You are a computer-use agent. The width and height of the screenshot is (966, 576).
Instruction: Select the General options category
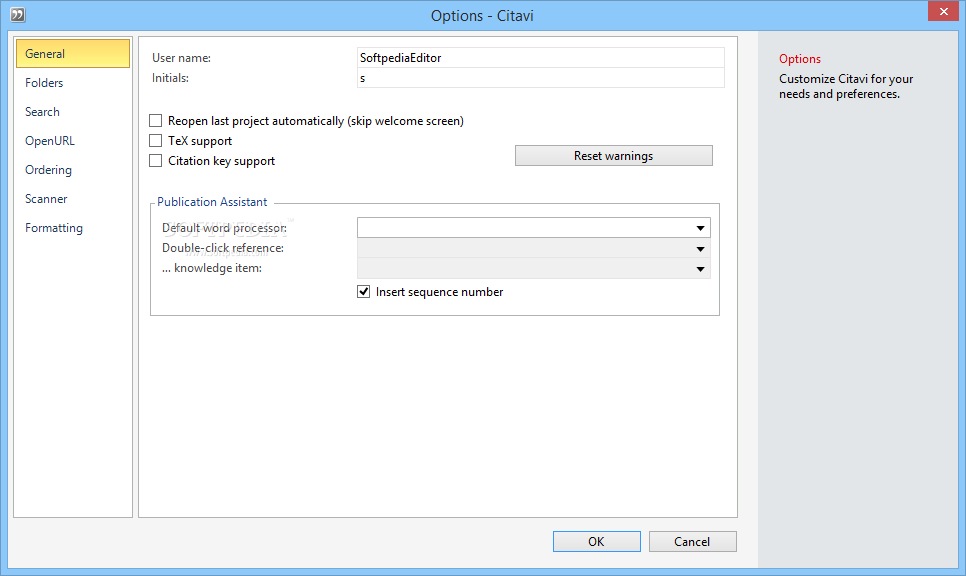73,54
